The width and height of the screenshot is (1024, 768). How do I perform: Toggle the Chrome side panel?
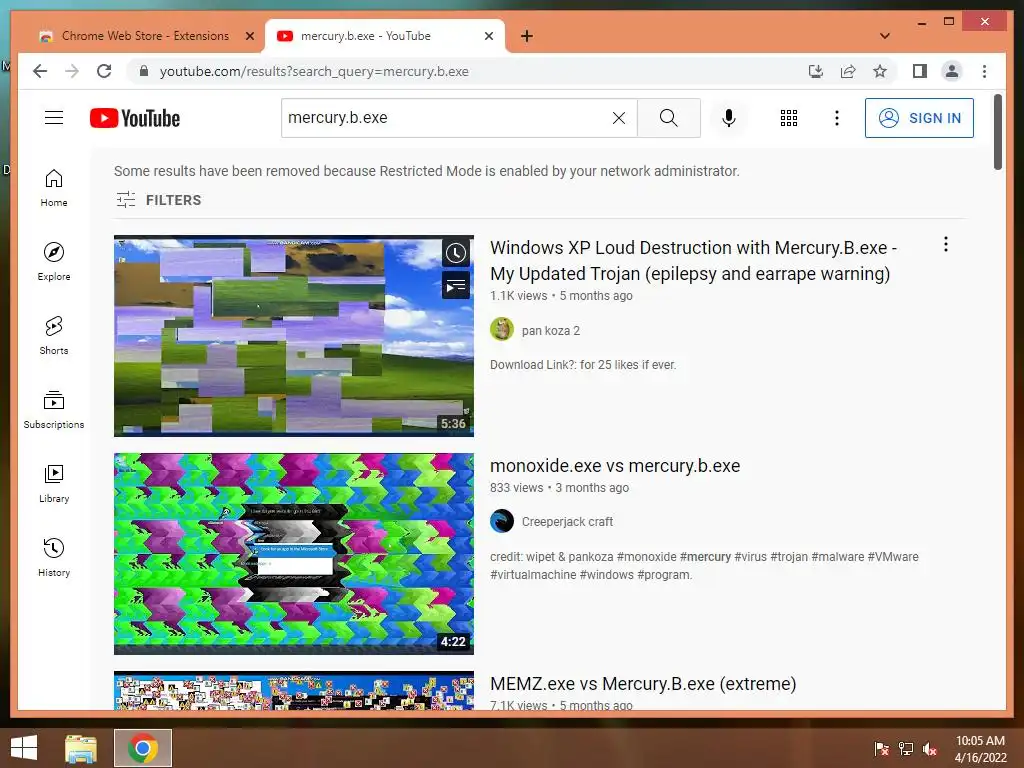click(x=920, y=71)
